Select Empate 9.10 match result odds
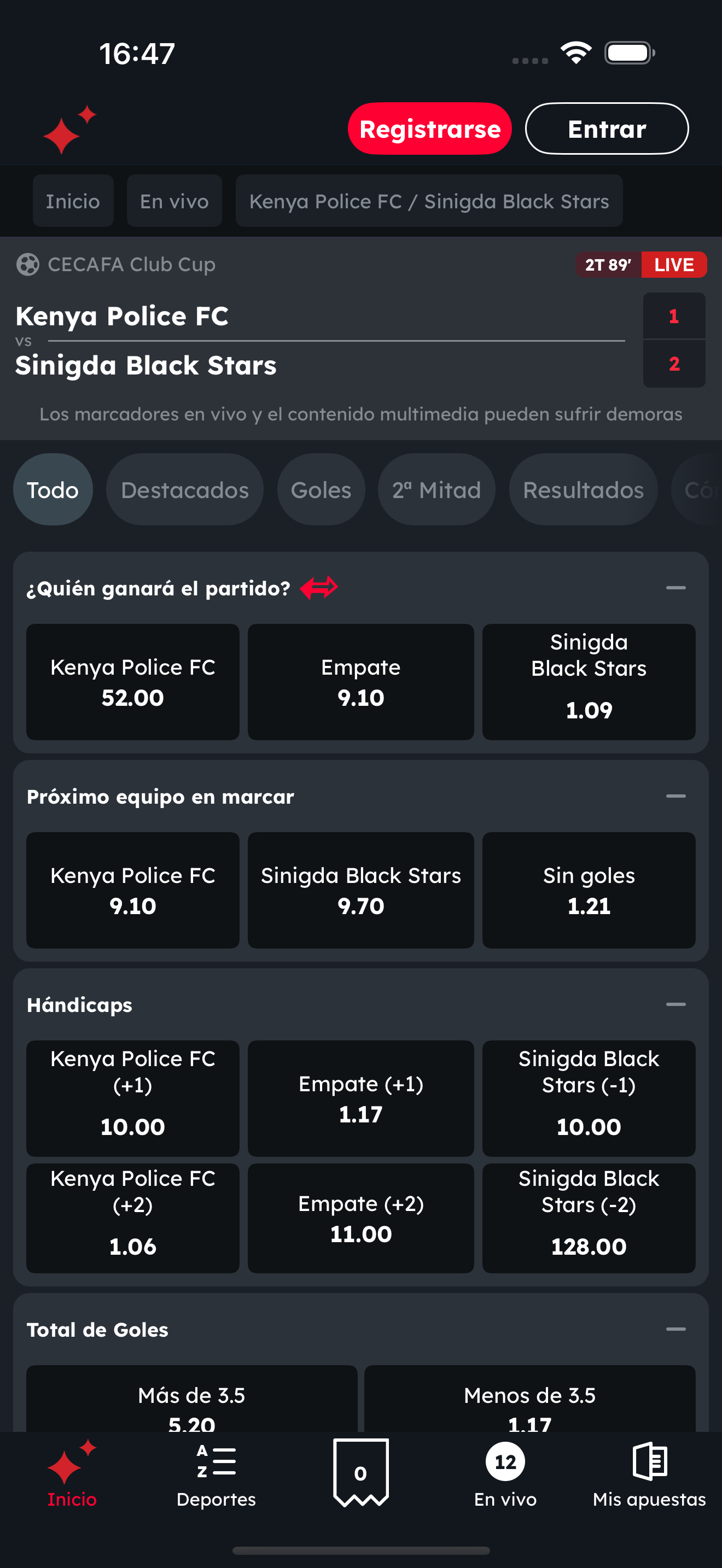 click(x=361, y=682)
